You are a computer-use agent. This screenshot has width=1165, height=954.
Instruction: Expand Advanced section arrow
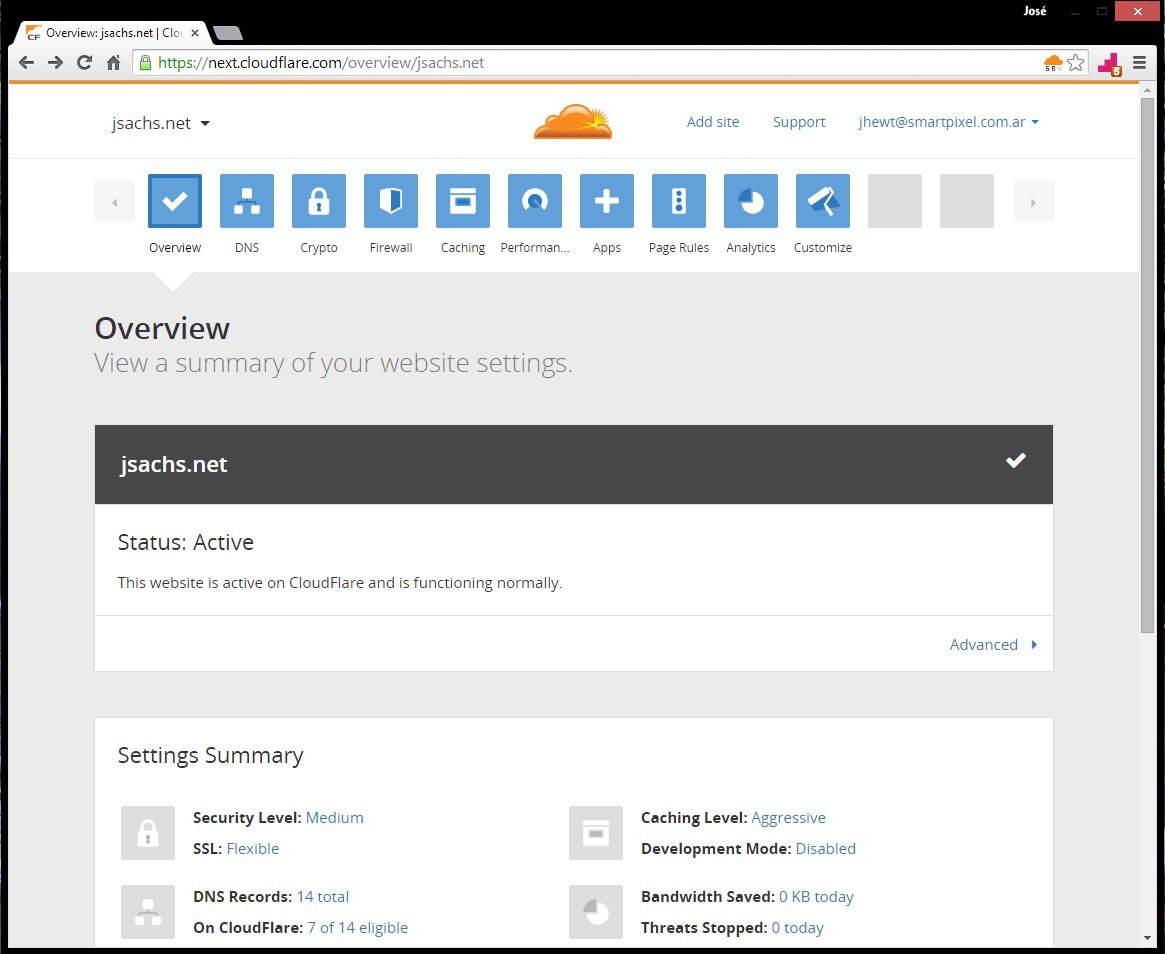993,644
